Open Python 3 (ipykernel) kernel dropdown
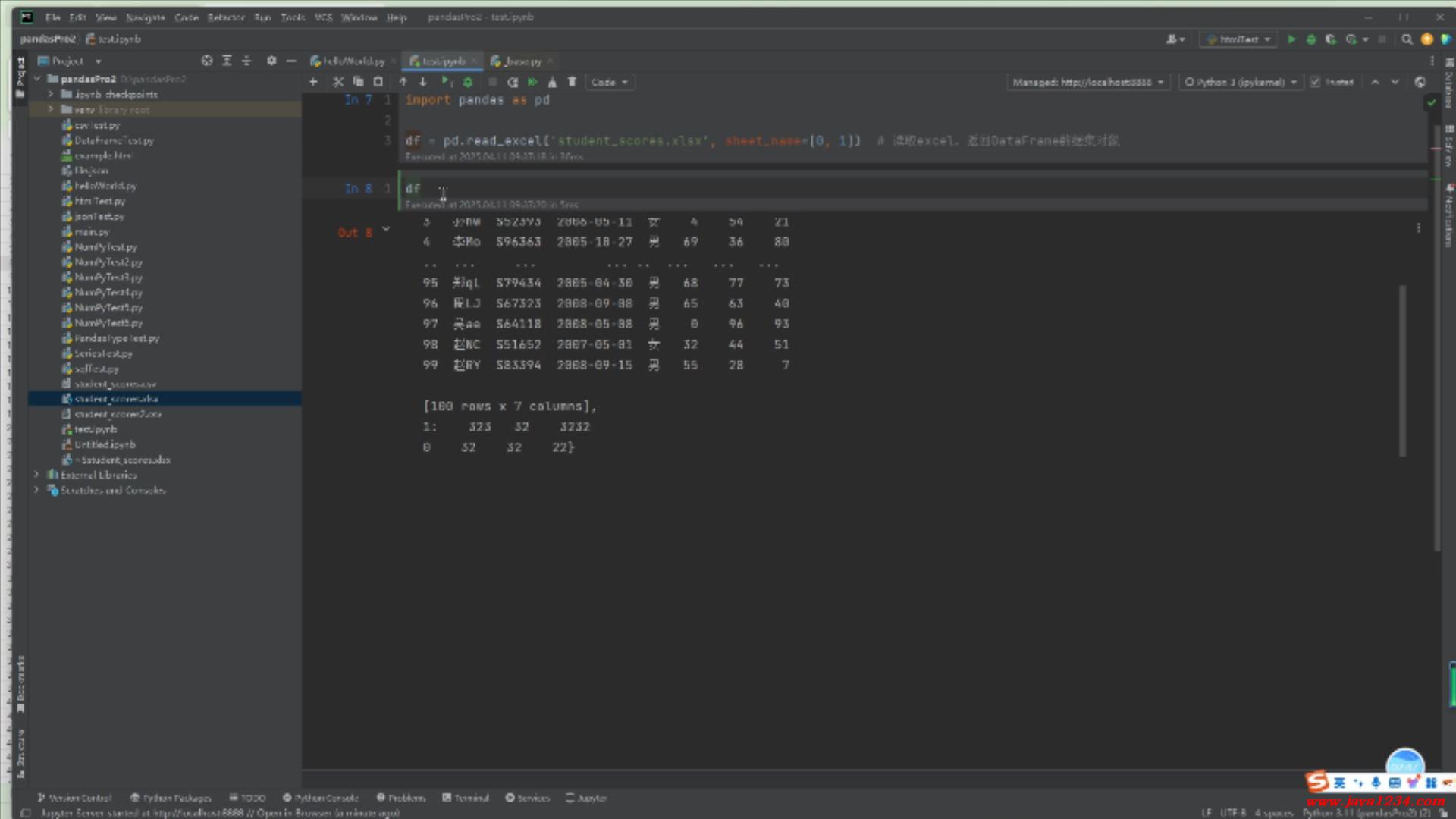This screenshot has height=819, width=1456. coord(1239,82)
